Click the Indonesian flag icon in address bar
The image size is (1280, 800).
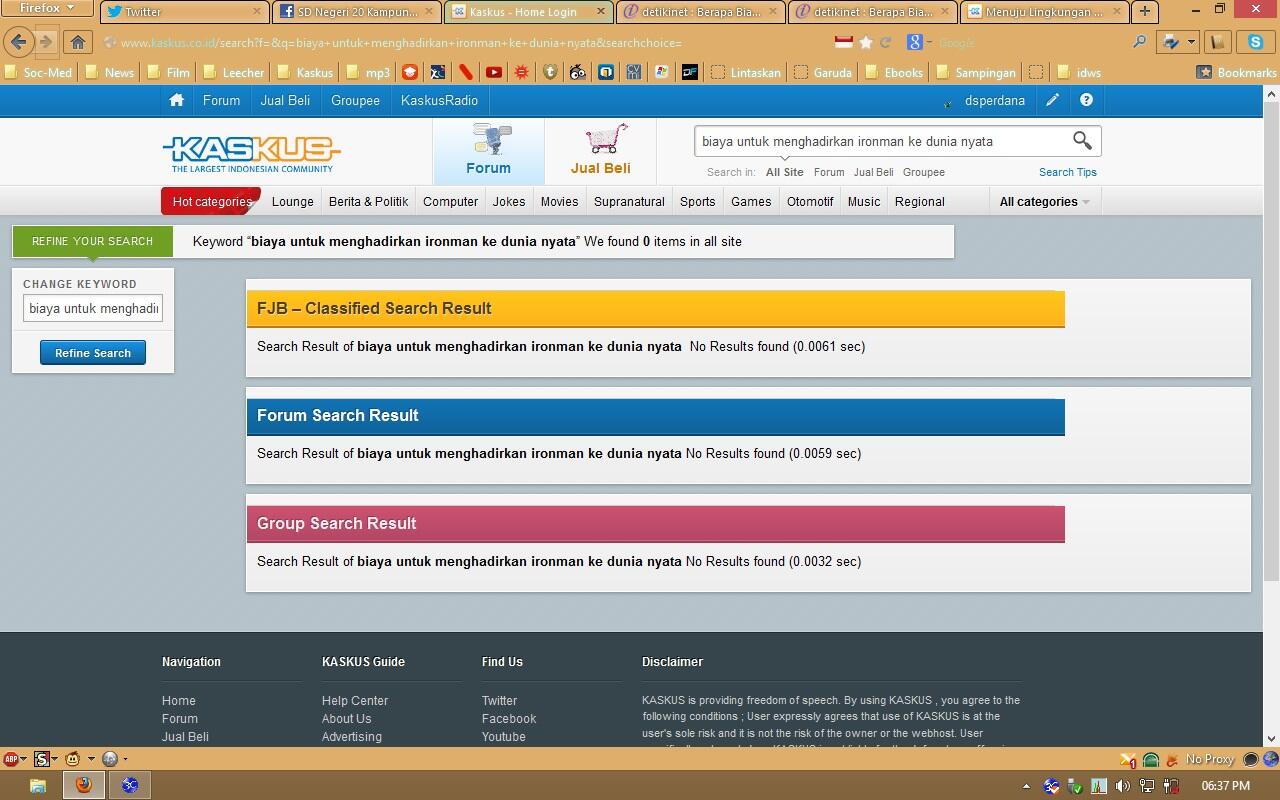[843, 42]
